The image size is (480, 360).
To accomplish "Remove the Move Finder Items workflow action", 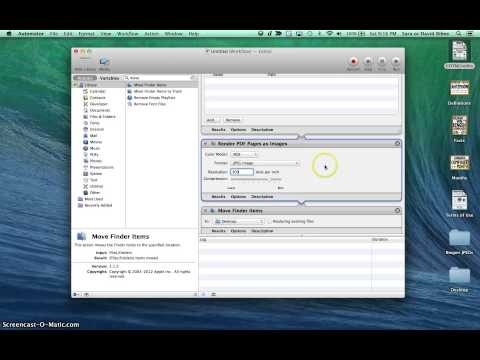I will point(397,210).
